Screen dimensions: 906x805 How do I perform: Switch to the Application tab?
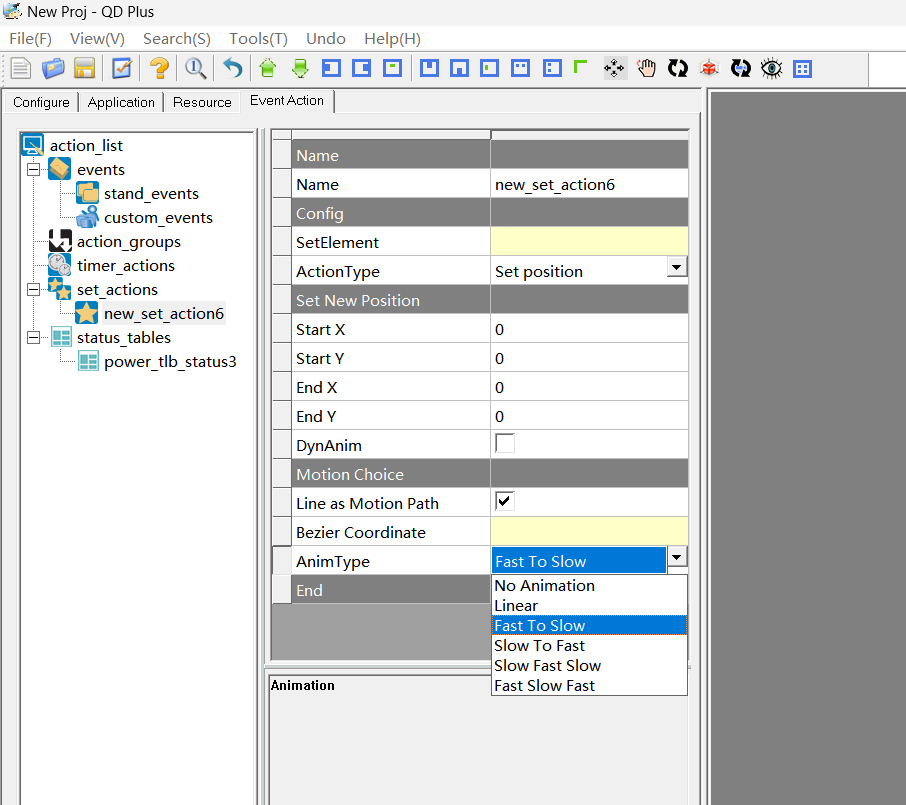click(121, 102)
